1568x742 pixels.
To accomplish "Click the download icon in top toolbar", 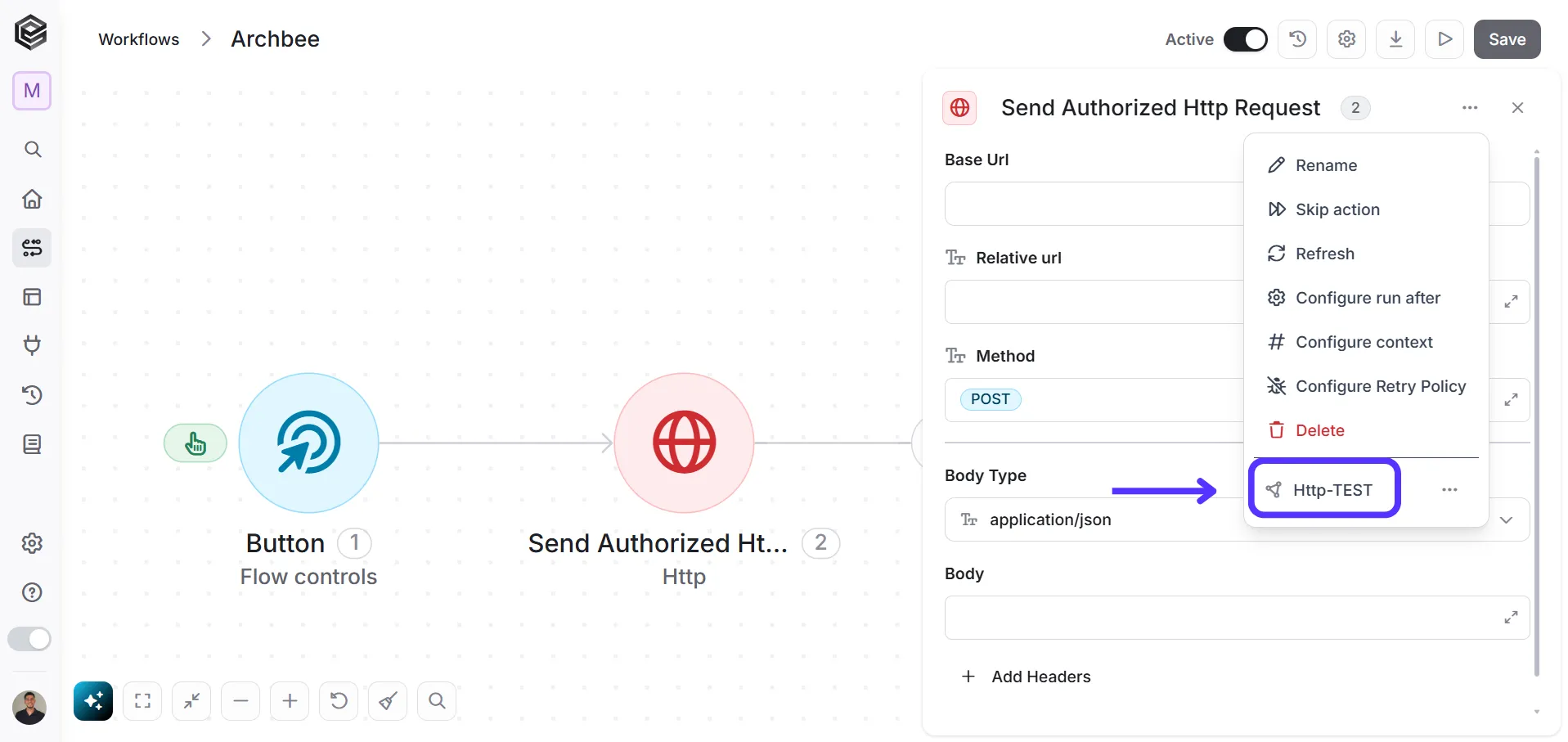I will click(x=1395, y=39).
